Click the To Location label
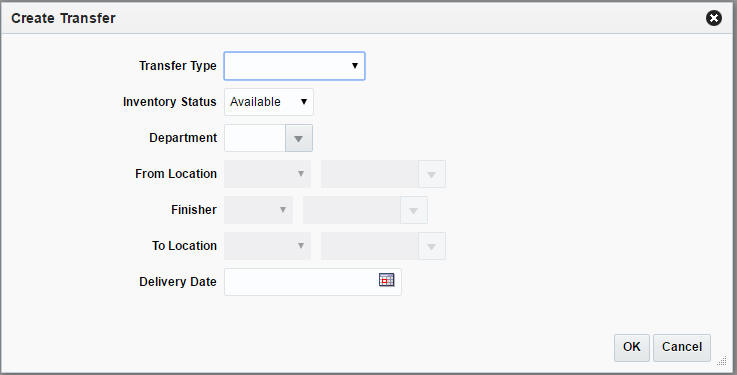Image resolution: width=737 pixels, height=375 pixels. 184,246
